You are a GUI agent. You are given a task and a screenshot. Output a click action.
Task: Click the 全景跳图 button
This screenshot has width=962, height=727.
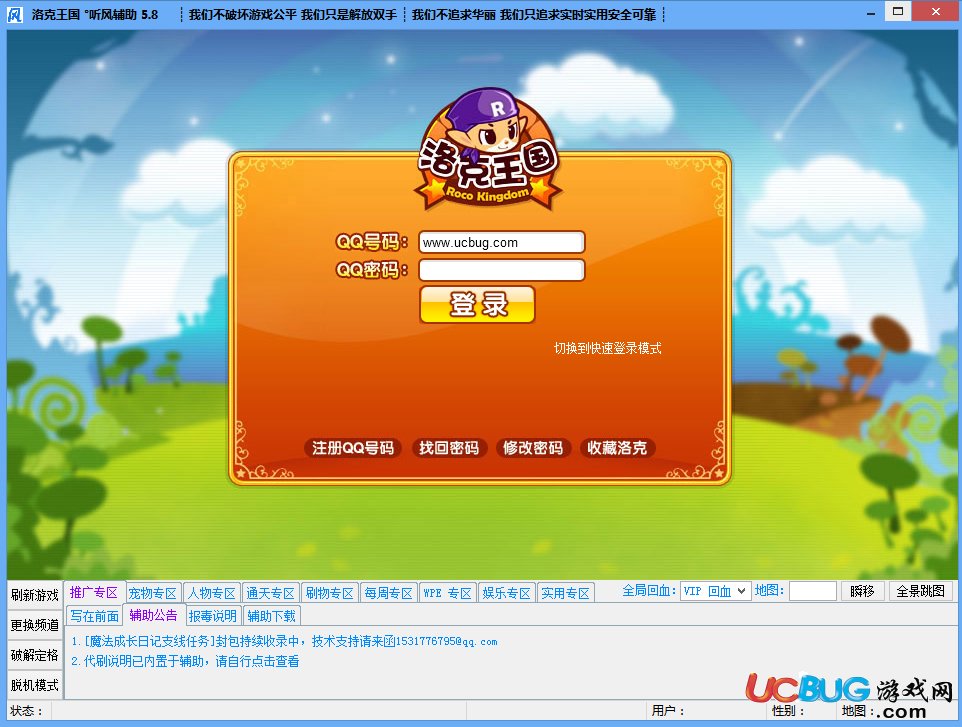coord(920,591)
